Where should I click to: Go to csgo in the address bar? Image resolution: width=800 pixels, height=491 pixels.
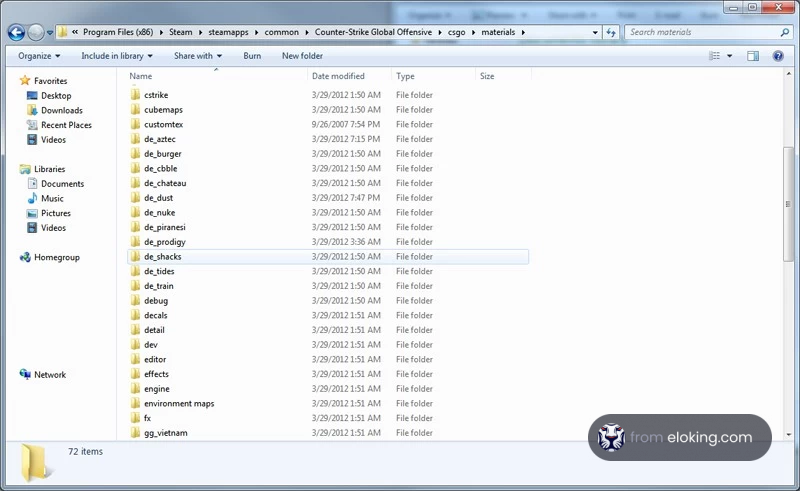pyautogui.click(x=457, y=32)
